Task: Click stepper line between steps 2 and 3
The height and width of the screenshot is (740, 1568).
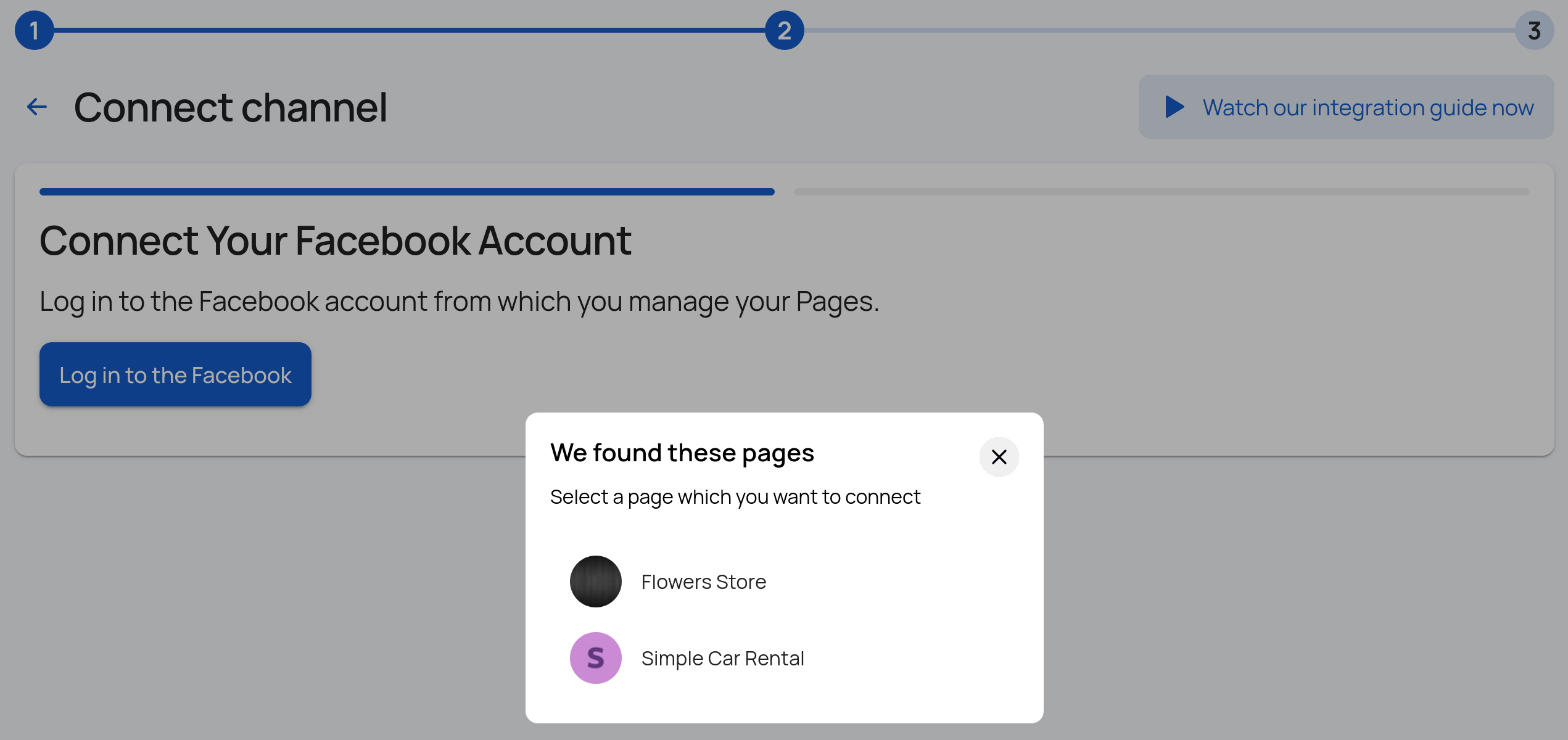Action: tap(1160, 30)
